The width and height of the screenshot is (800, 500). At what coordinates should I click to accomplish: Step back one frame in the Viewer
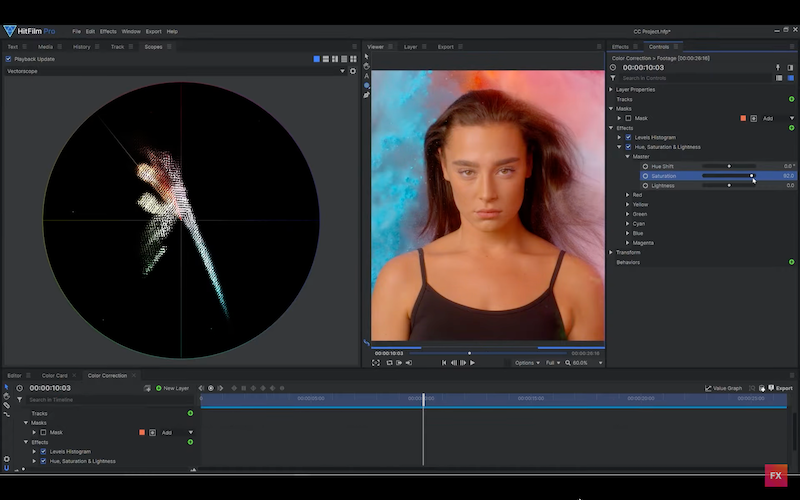pyautogui.click(x=454, y=363)
